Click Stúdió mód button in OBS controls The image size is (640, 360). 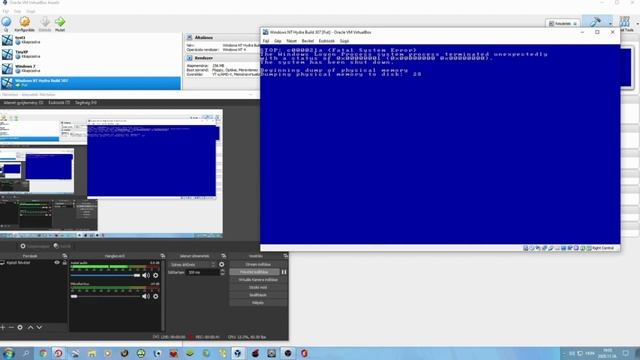pyautogui.click(x=258, y=287)
